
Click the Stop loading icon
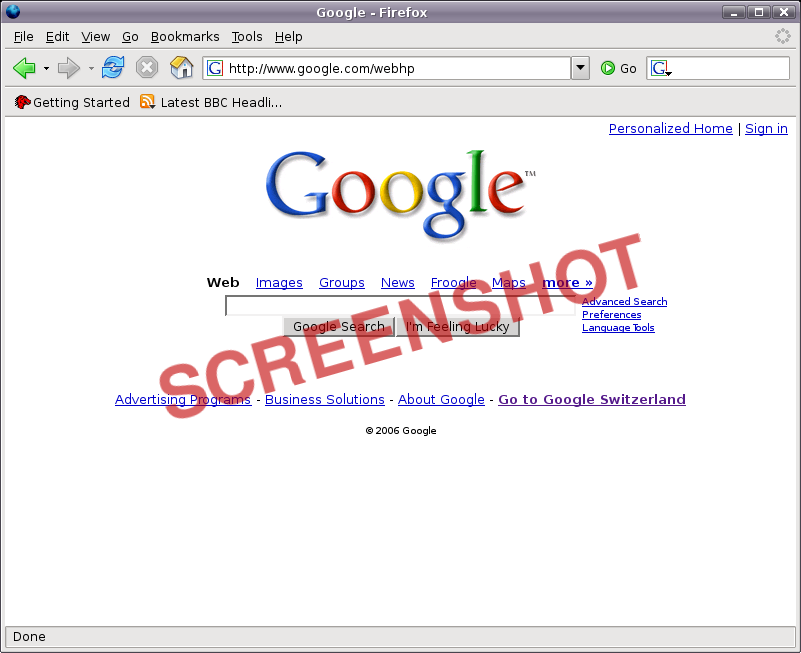[147, 67]
